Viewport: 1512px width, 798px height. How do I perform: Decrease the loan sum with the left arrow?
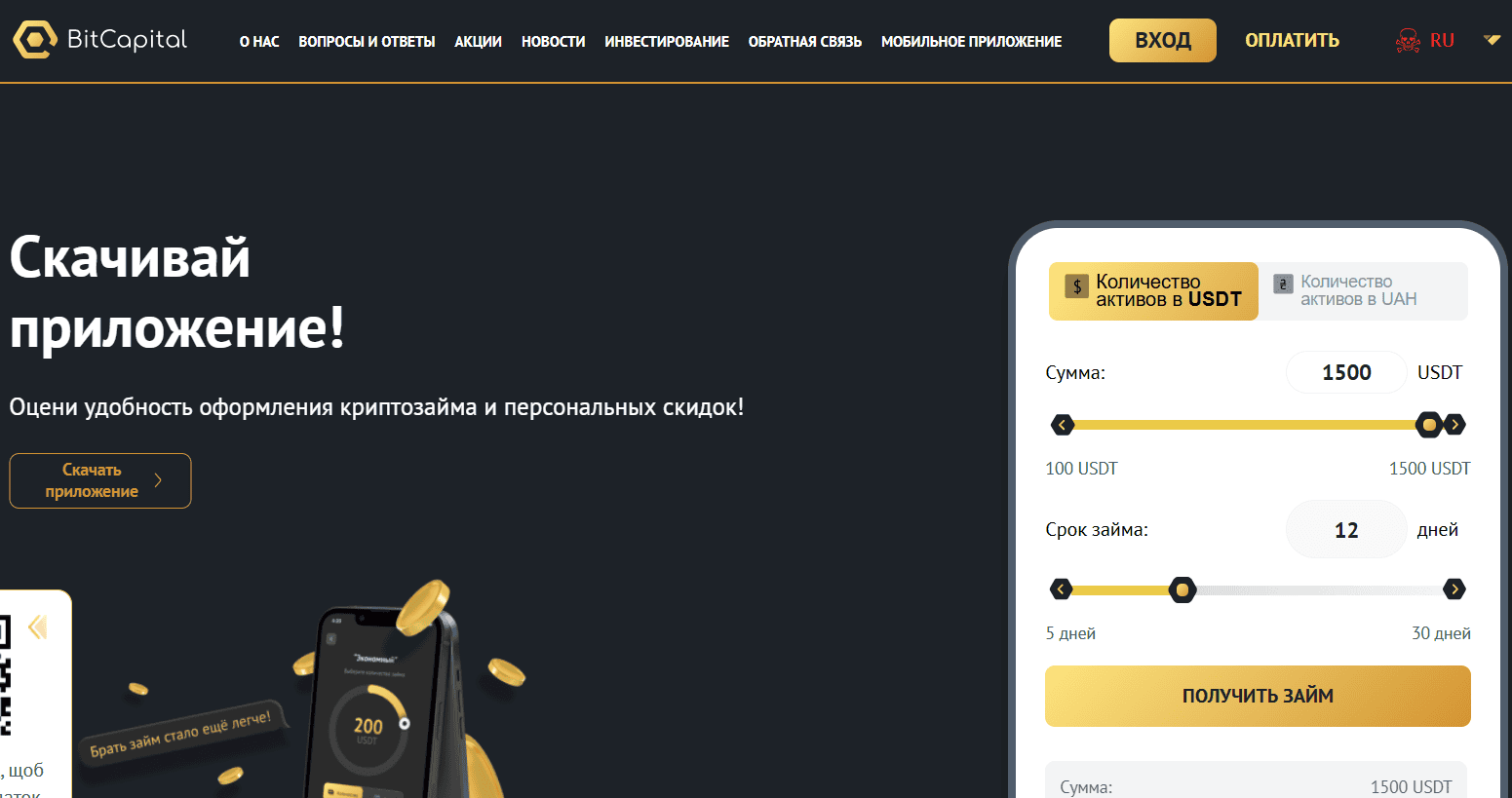pyautogui.click(x=1063, y=425)
